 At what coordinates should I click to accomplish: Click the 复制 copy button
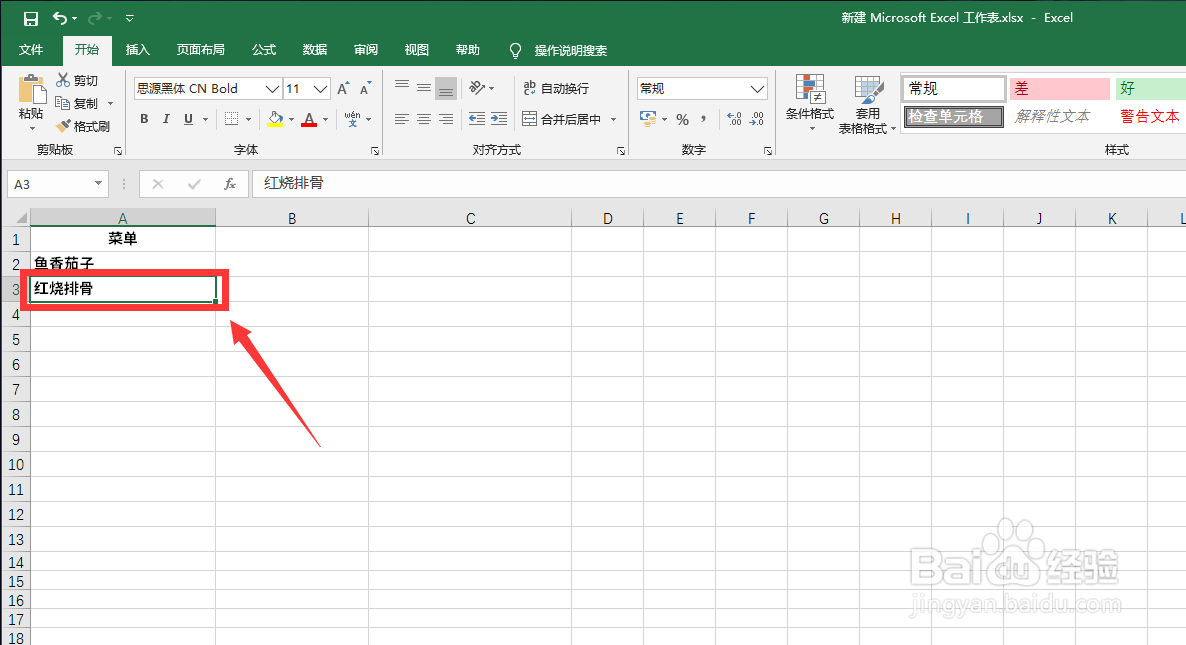click(77, 103)
